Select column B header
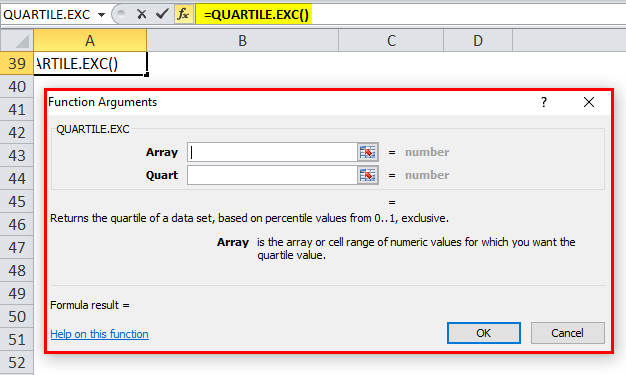Image resolution: width=626 pixels, height=375 pixels. pyautogui.click(x=242, y=40)
